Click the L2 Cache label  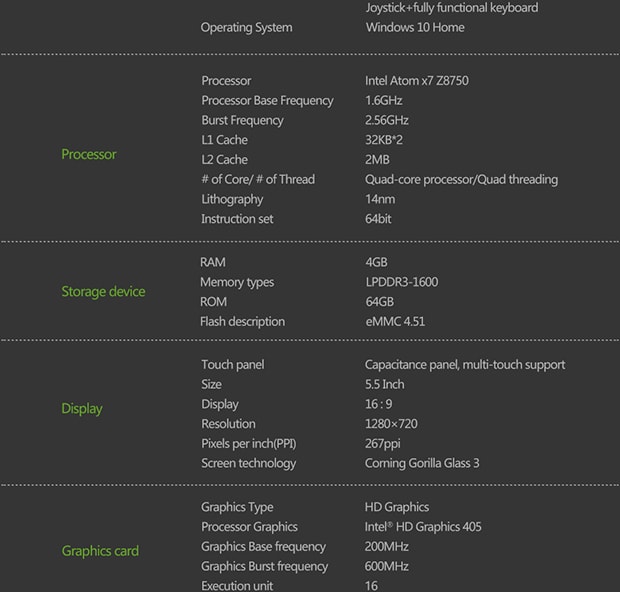click(x=224, y=160)
